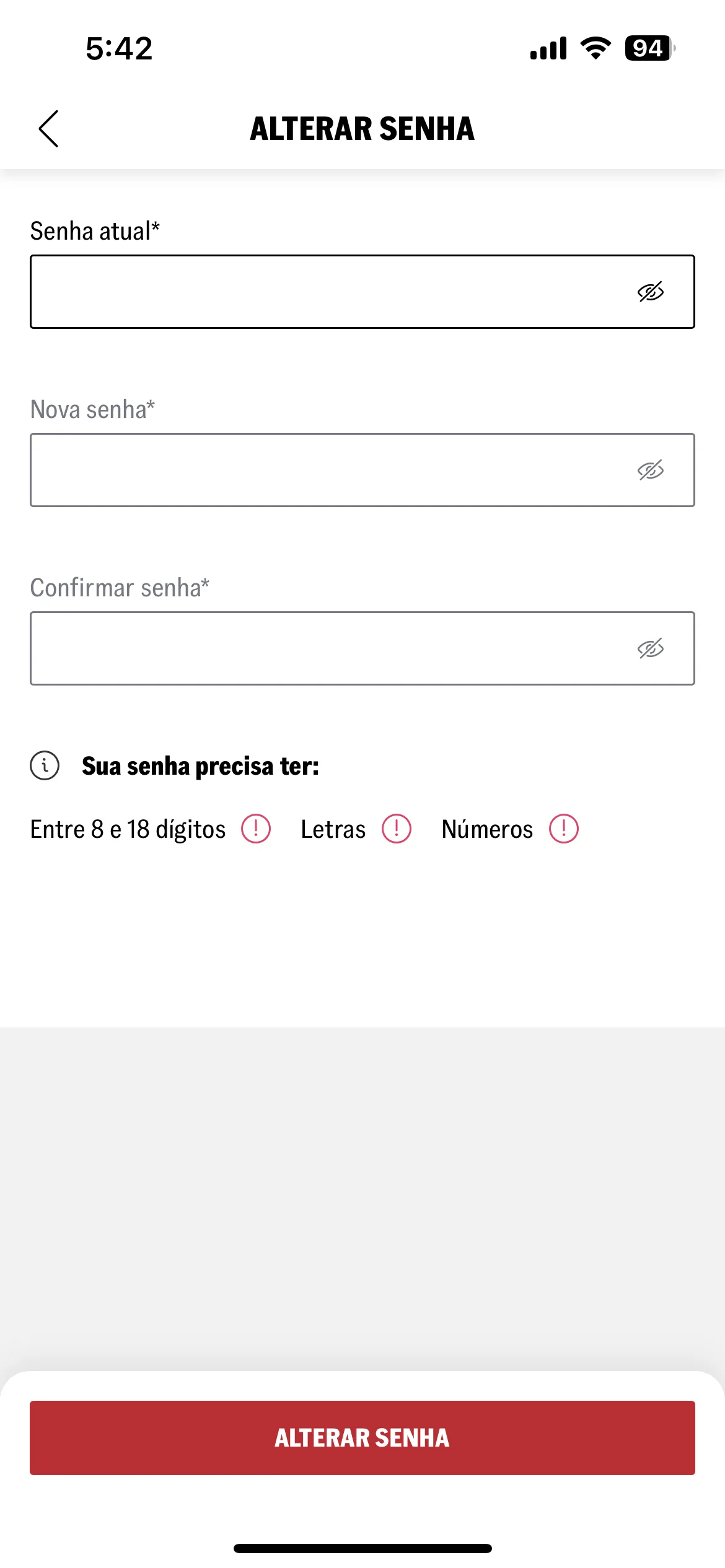Focus the Senha atual input field

[x=362, y=292]
